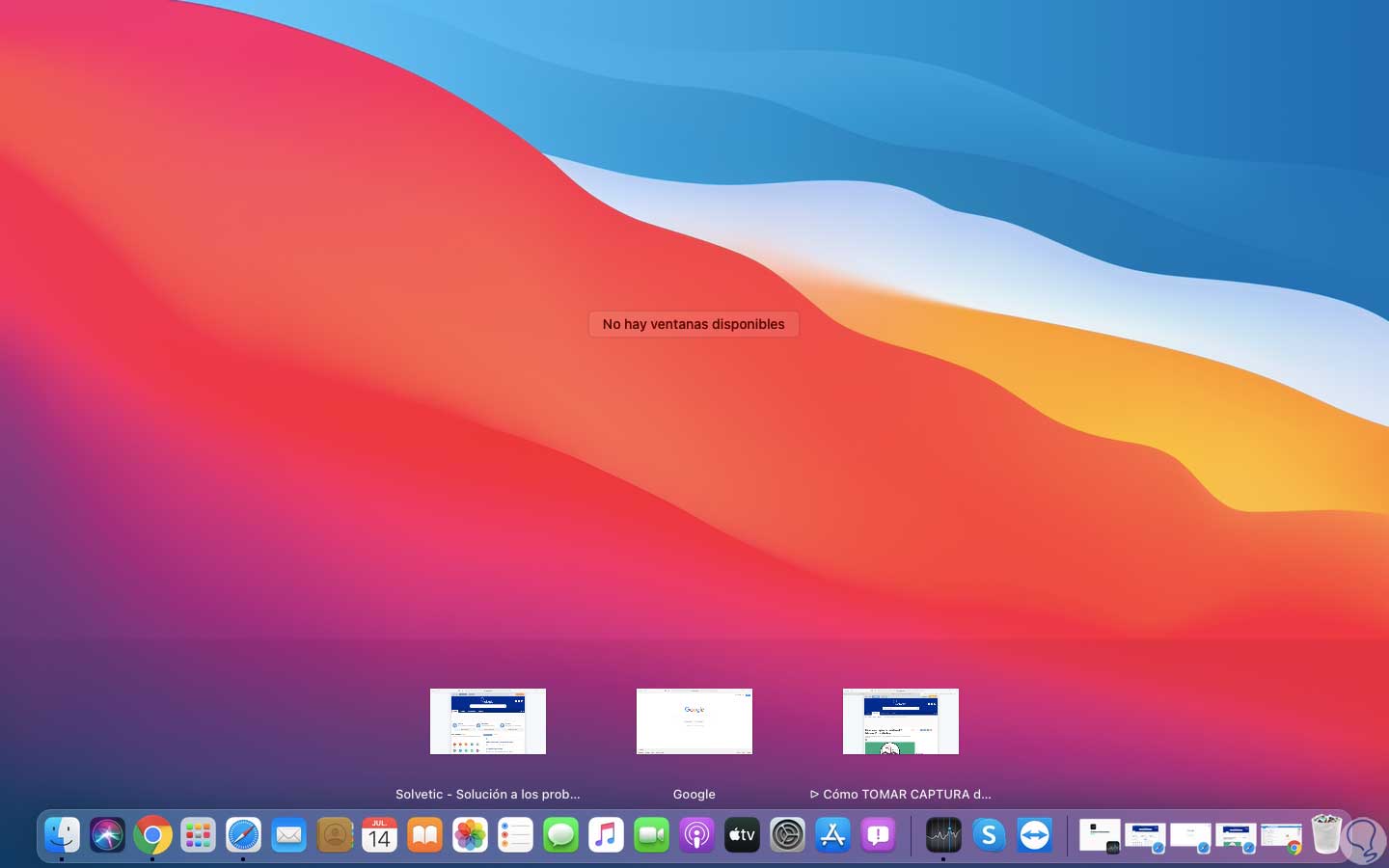Launch TeamViewer from the Dock
This screenshot has width=1389, height=868.
1034,835
